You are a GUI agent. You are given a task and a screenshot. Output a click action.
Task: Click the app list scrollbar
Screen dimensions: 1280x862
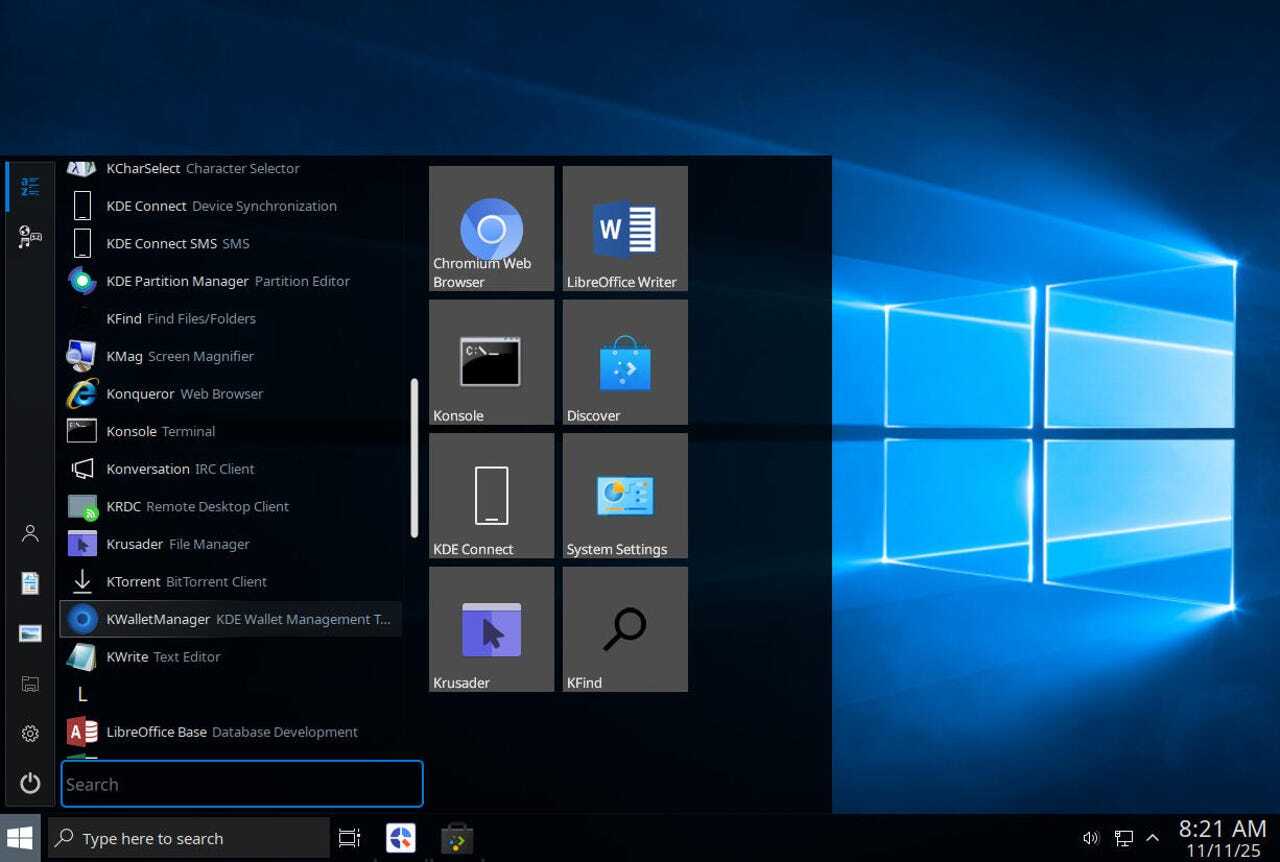(x=414, y=458)
